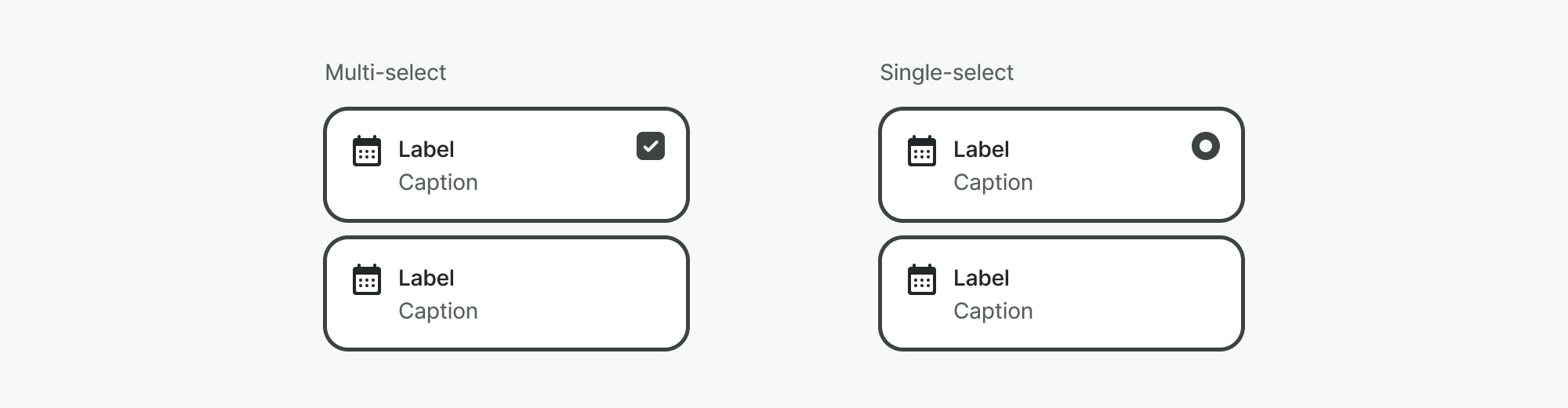This screenshot has width=1568, height=408.
Task: Click the "Multi-select" heading
Action: click(386, 72)
